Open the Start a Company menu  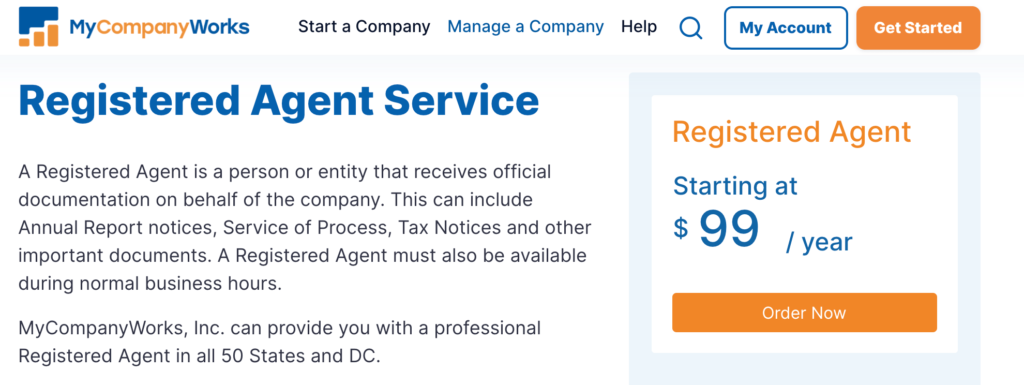[364, 27]
